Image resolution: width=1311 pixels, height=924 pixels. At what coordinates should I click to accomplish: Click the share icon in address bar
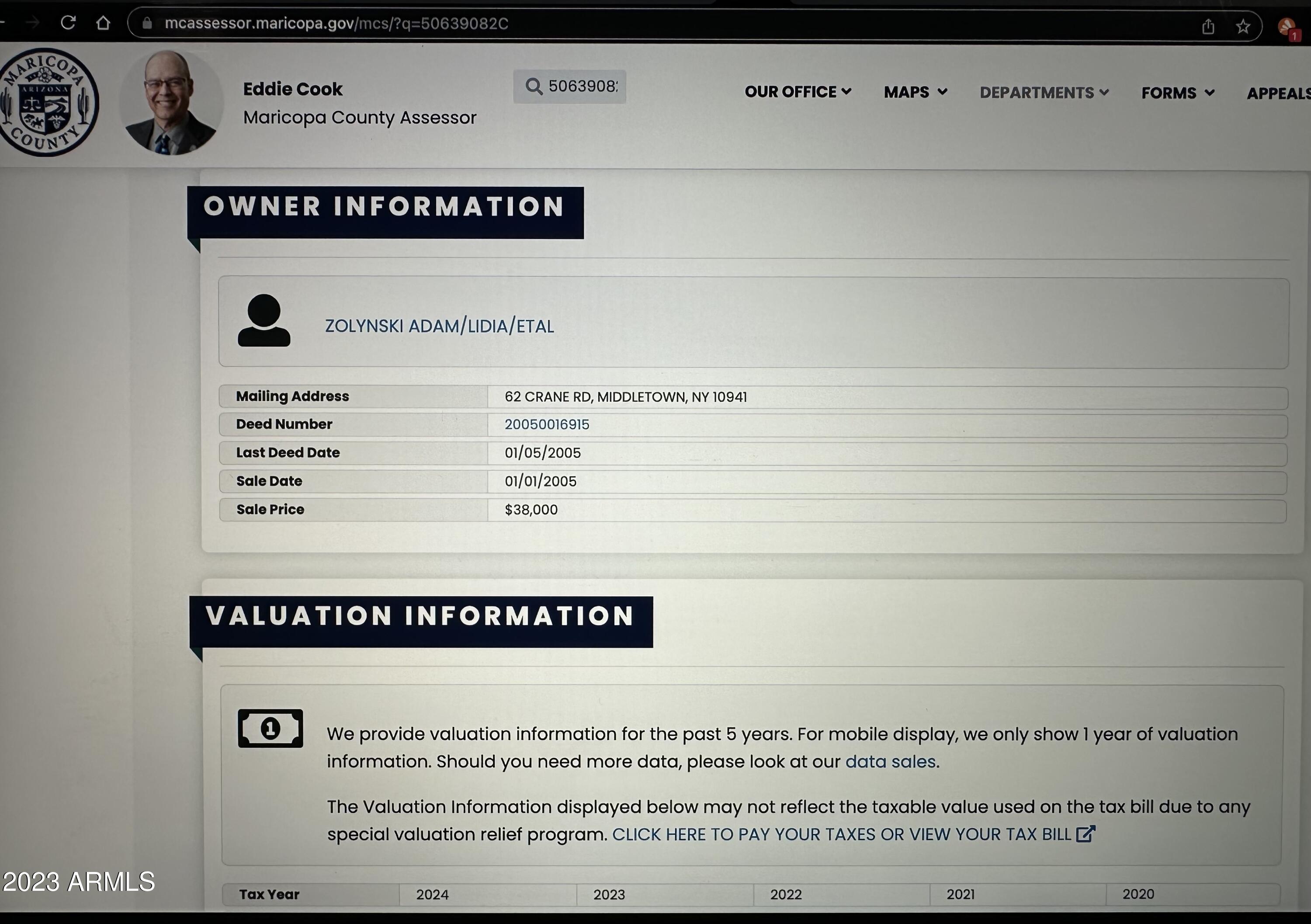(1208, 26)
